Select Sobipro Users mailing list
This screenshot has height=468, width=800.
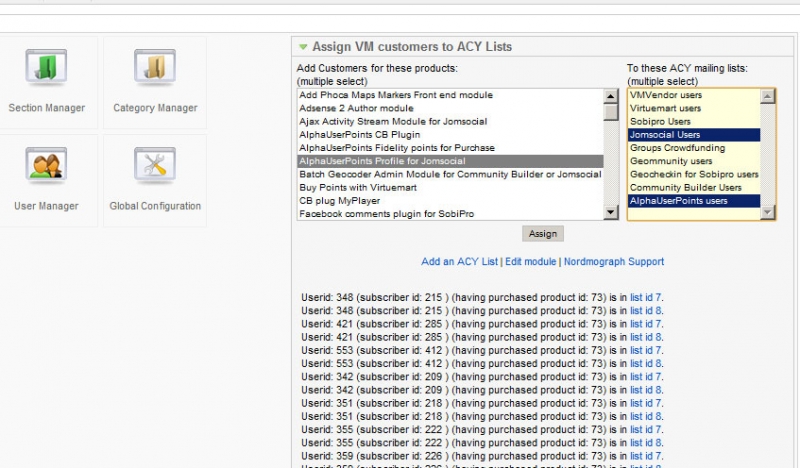[694, 121]
